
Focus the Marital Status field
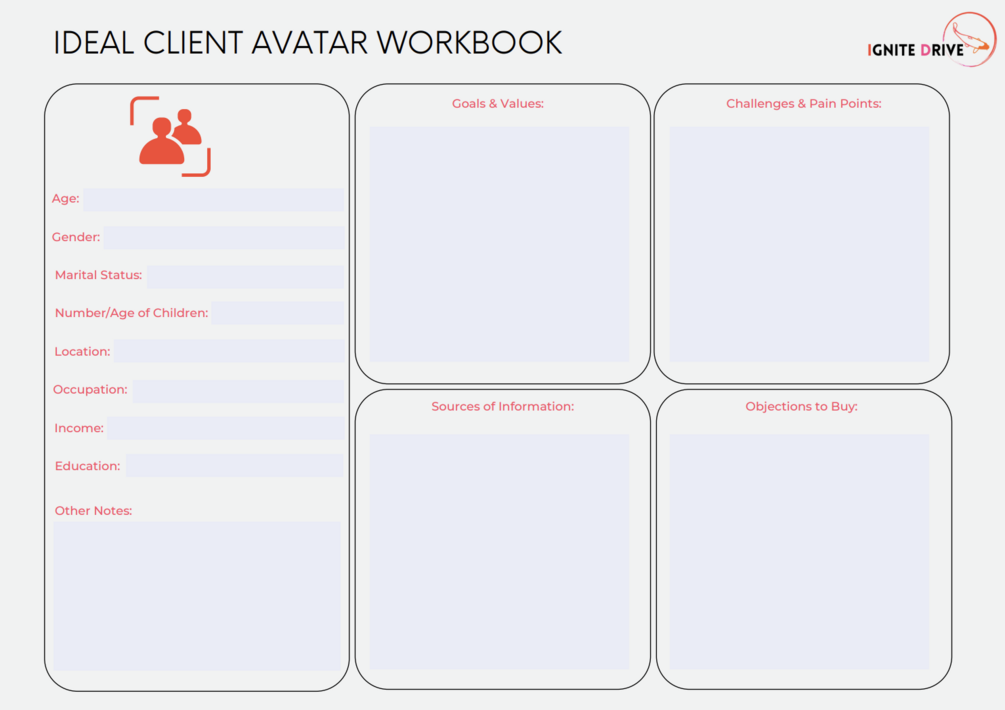click(245, 276)
